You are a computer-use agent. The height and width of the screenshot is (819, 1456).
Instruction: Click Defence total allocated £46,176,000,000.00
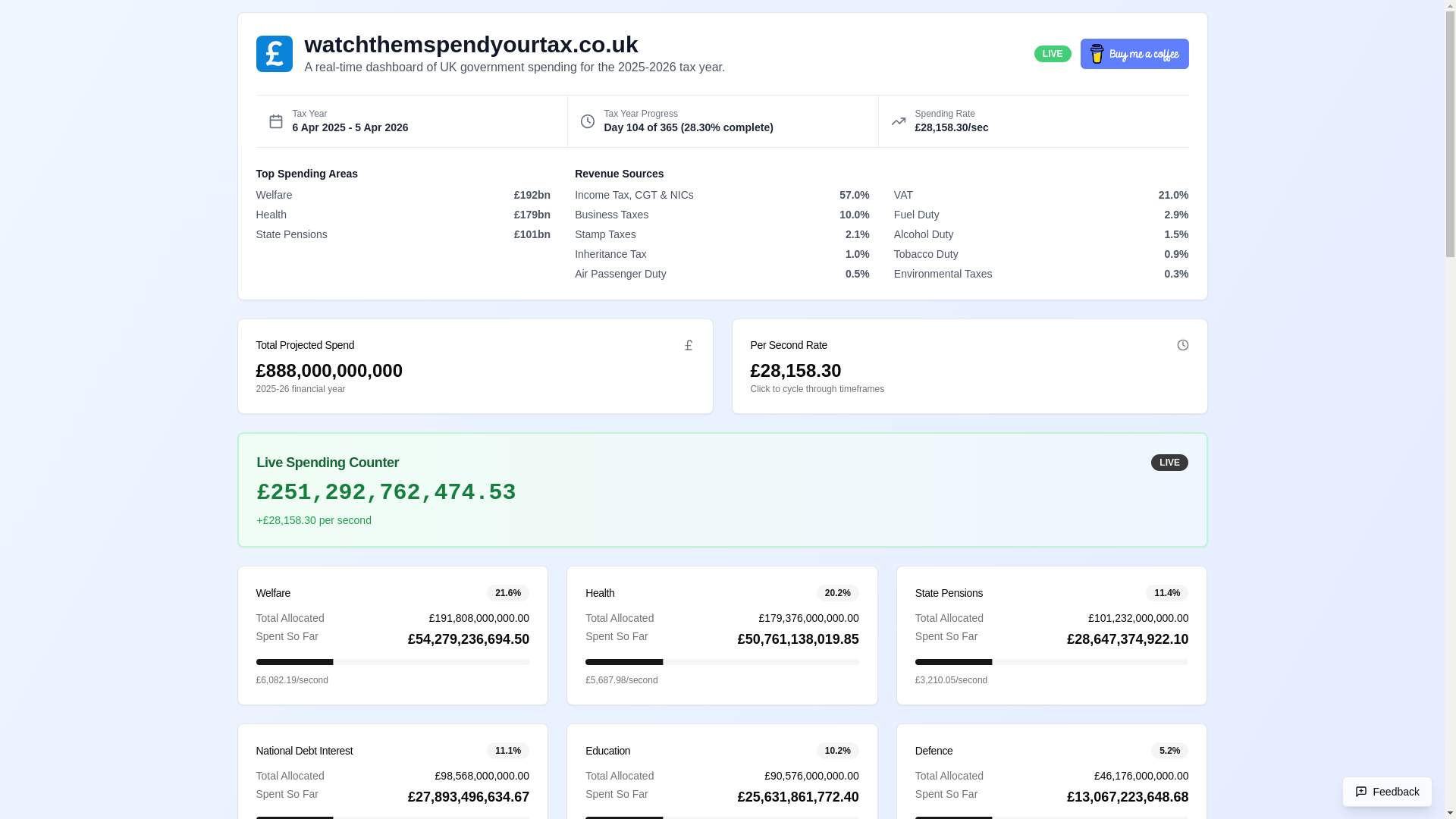[1141, 776]
